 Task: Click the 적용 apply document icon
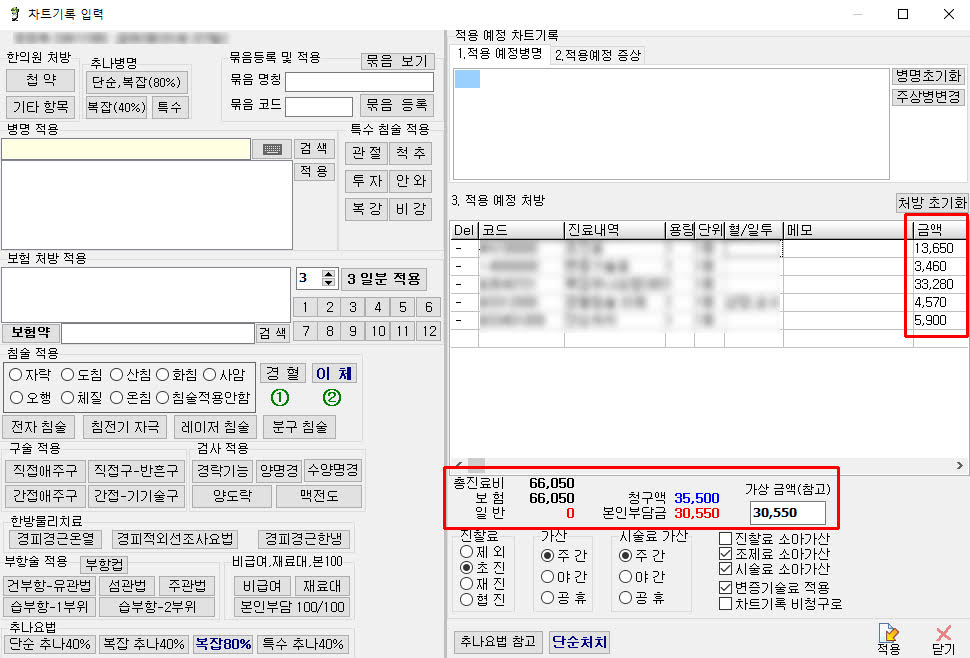[887, 633]
